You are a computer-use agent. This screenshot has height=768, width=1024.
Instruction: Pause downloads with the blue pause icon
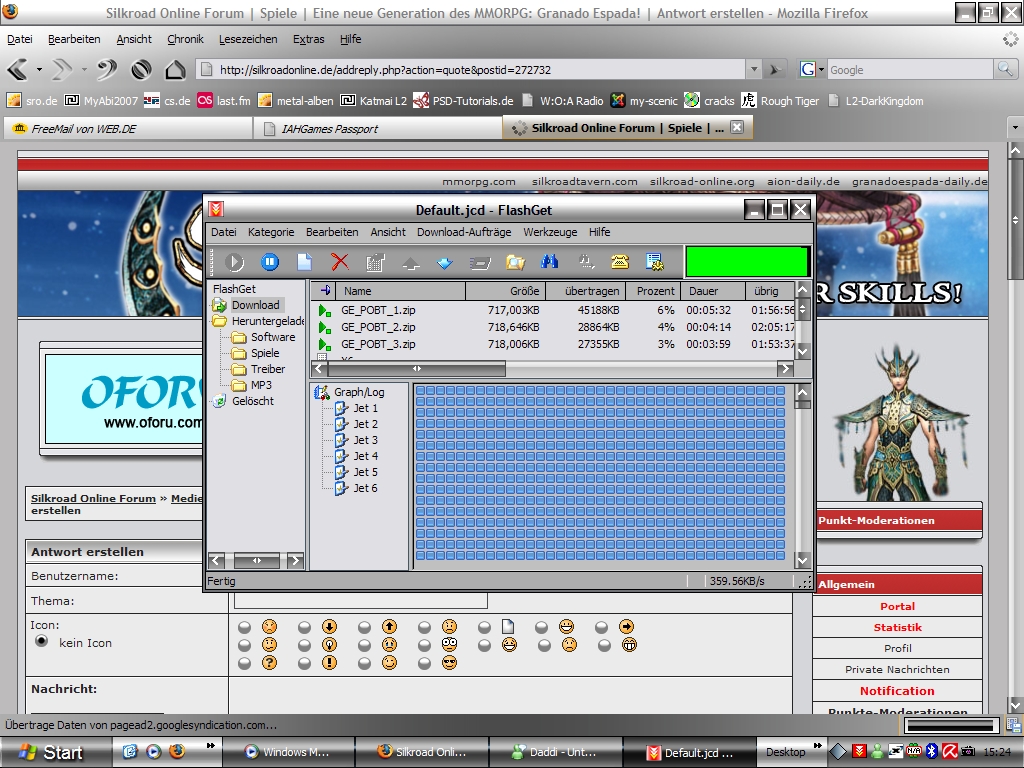point(270,262)
